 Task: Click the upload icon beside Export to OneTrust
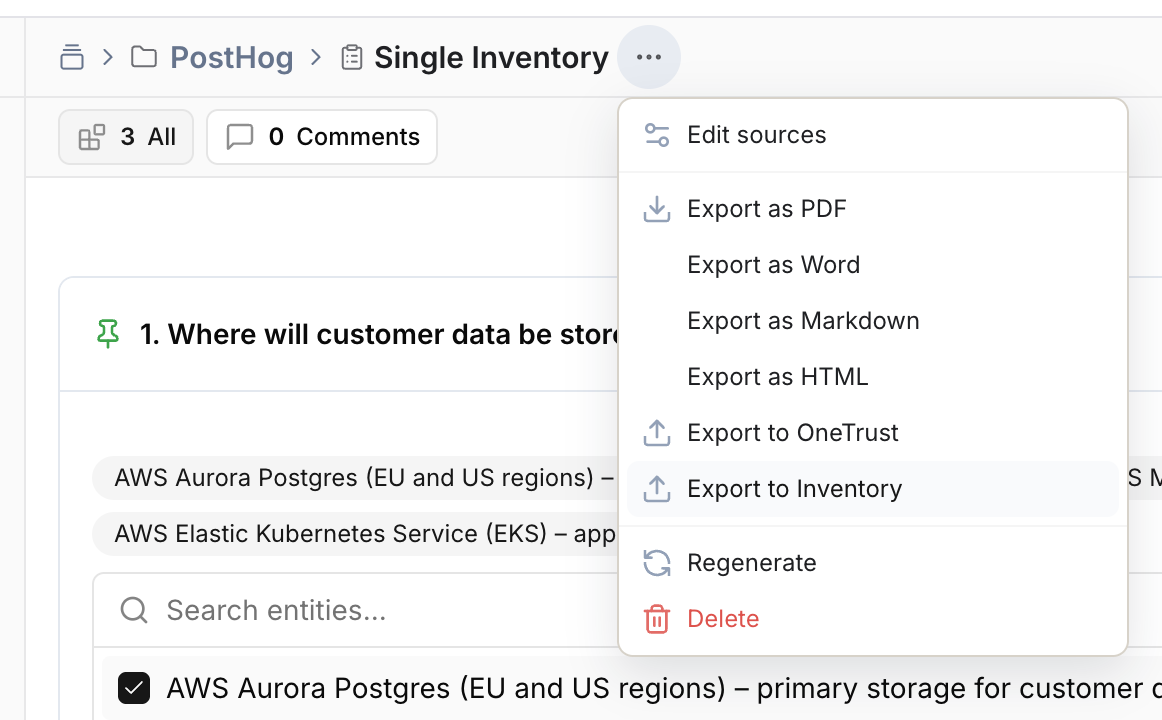pos(657,433)
